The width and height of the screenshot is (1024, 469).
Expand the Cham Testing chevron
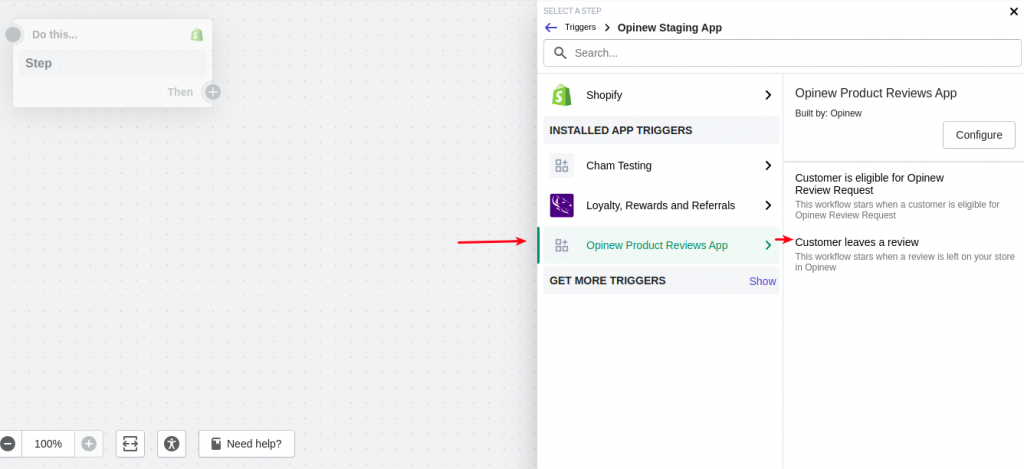tap(769, 166)
